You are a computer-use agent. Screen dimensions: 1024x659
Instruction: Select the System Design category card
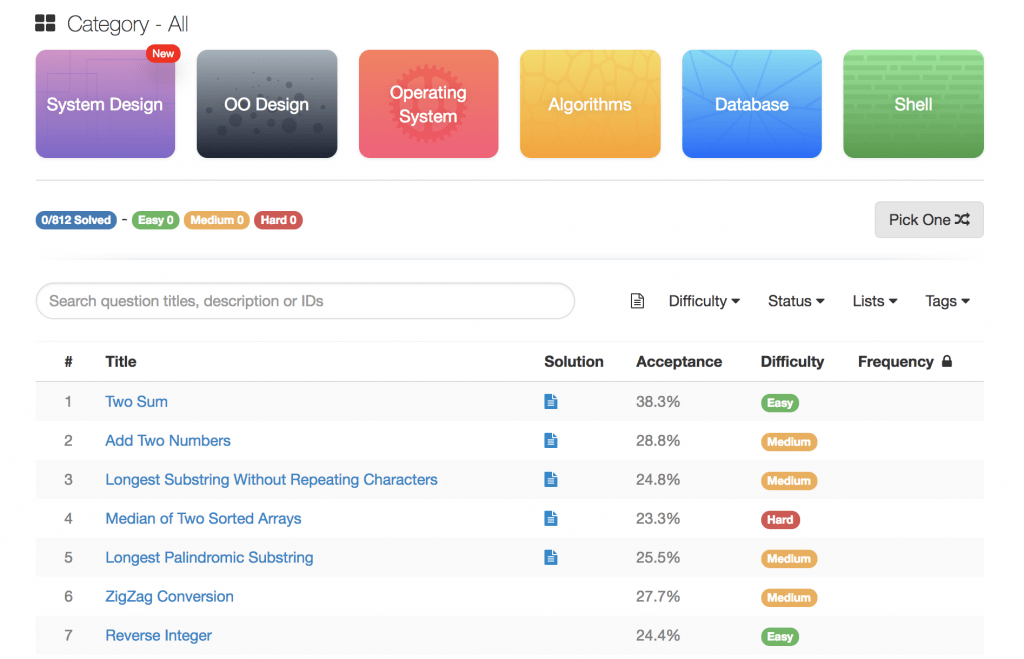coord(105,104)
